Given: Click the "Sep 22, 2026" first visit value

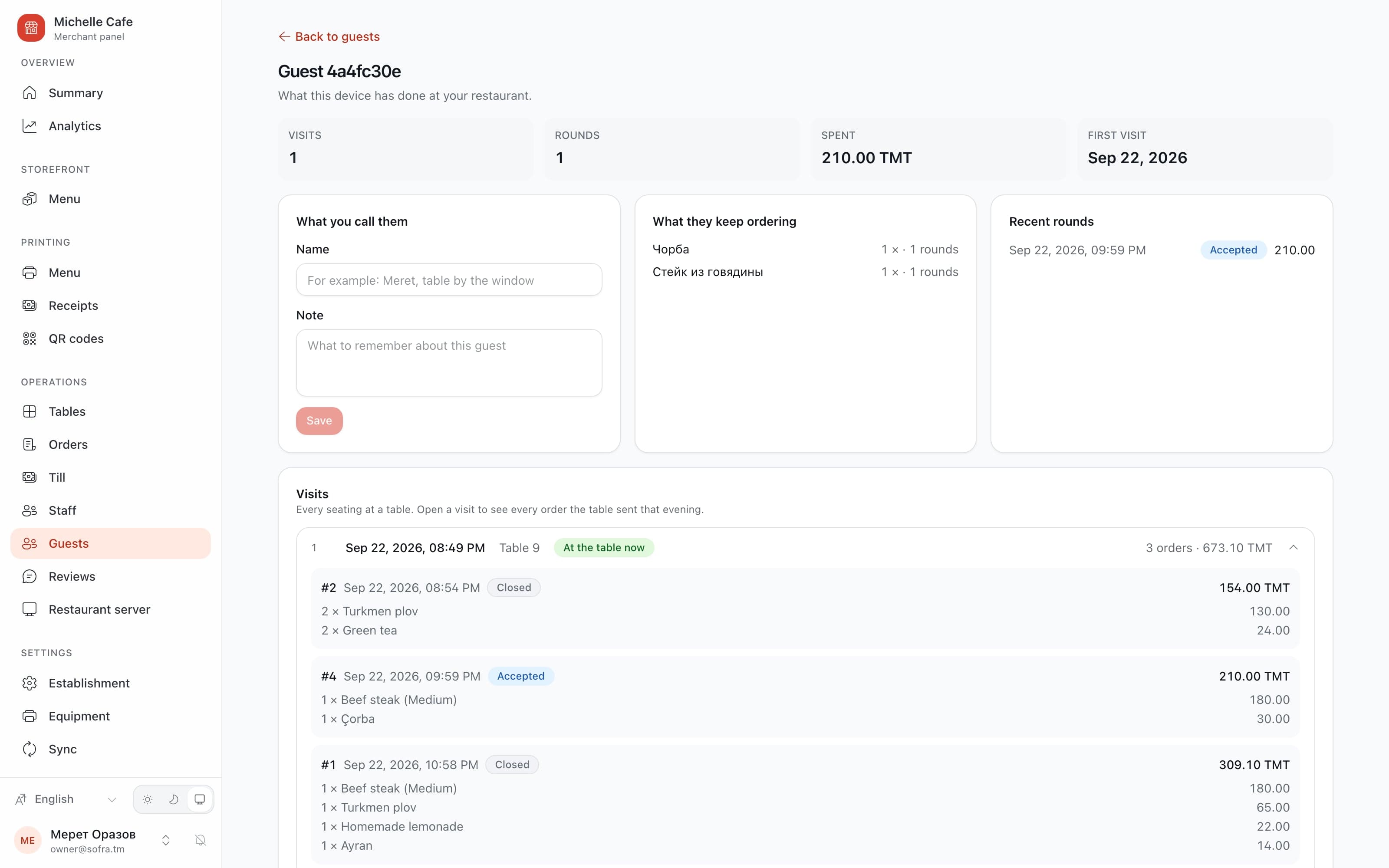Looking at the screenshot, I should [1138, 158].
